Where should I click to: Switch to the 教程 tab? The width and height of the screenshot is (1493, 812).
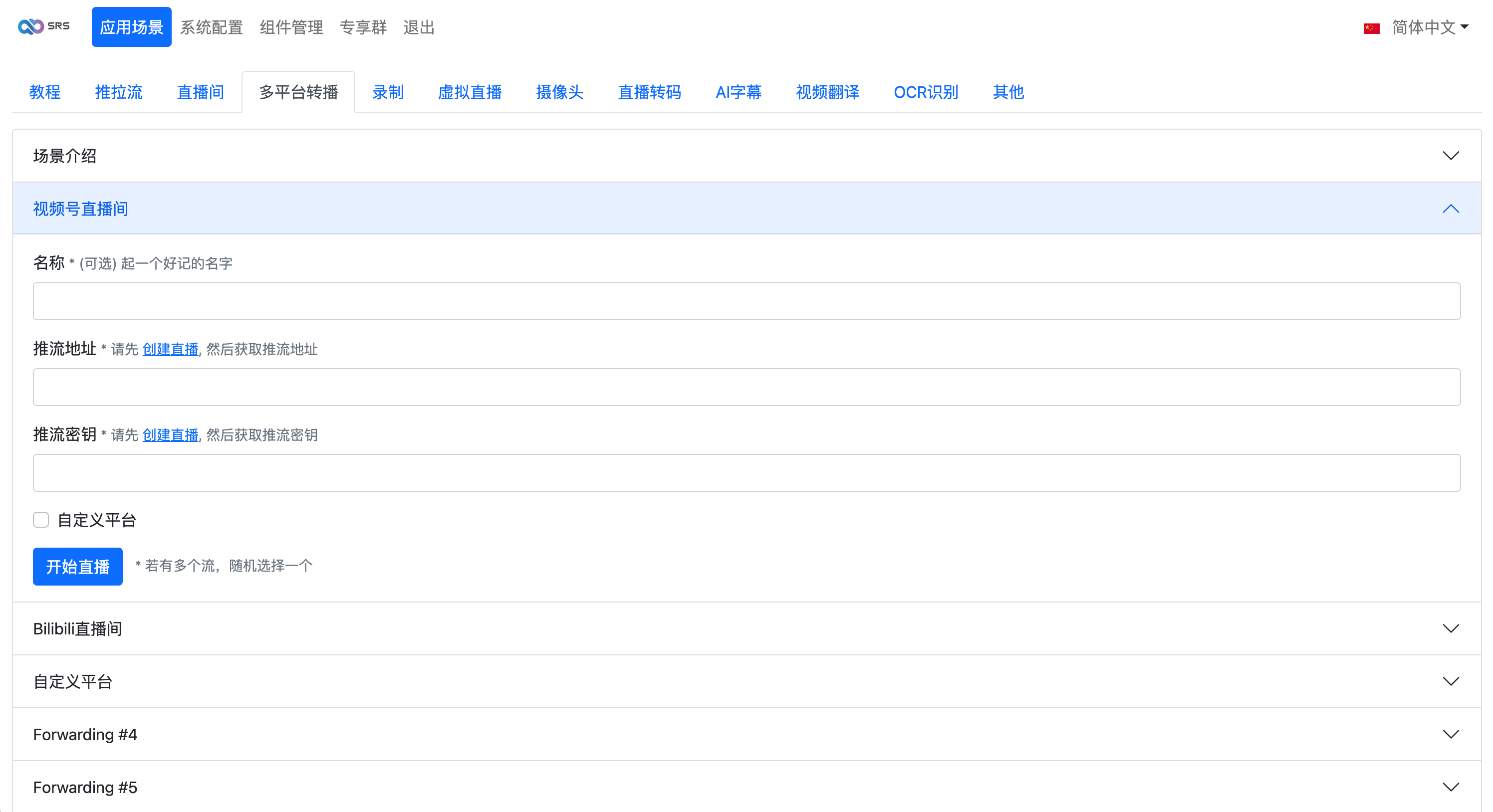click(44, 92)
